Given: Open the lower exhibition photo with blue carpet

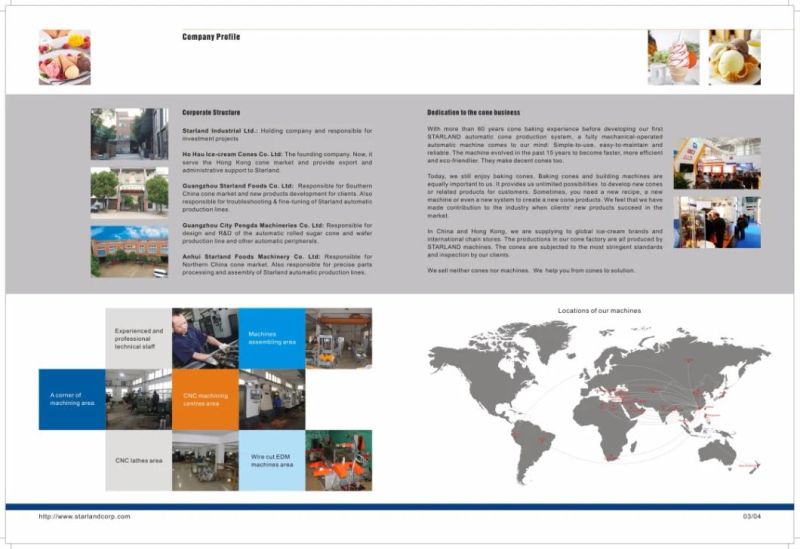Looking at the screenshot, I should tap(717, 222).
